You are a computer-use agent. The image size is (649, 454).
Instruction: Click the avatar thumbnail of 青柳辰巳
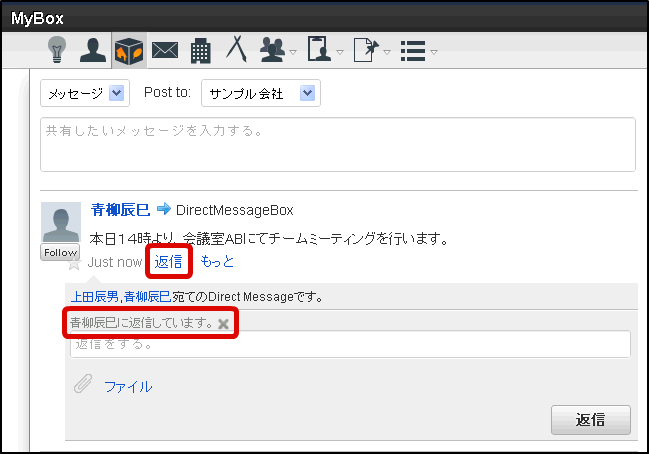[x=61, y=222]
